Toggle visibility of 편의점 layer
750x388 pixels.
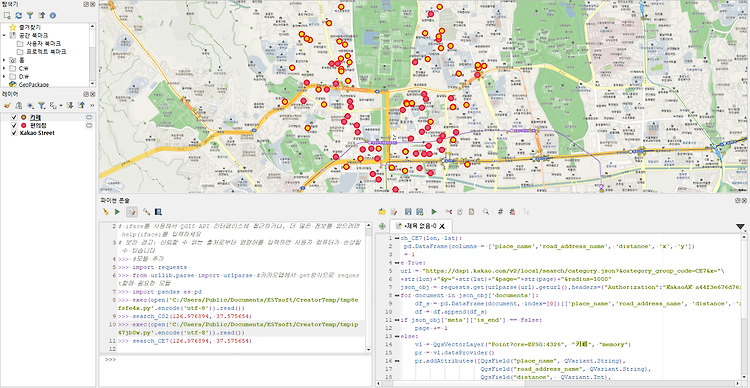[x=14, y=125]
